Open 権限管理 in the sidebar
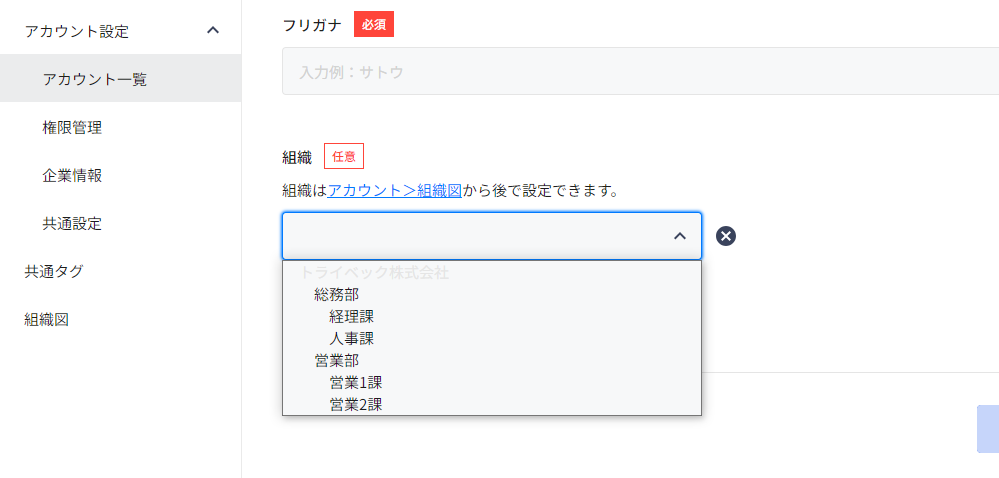 [x=72, y=127]
